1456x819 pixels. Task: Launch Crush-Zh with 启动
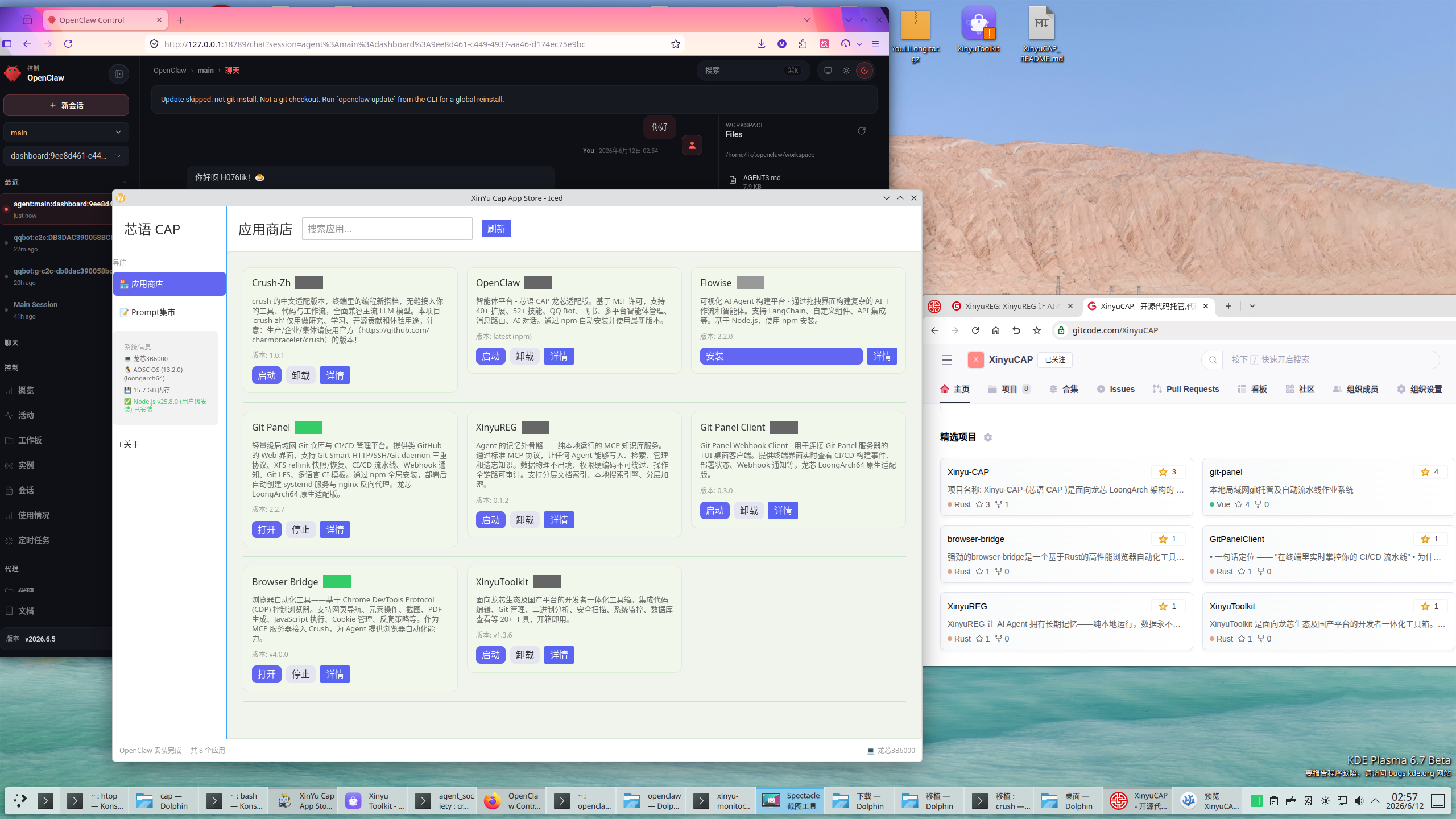(x=266, y=375)
